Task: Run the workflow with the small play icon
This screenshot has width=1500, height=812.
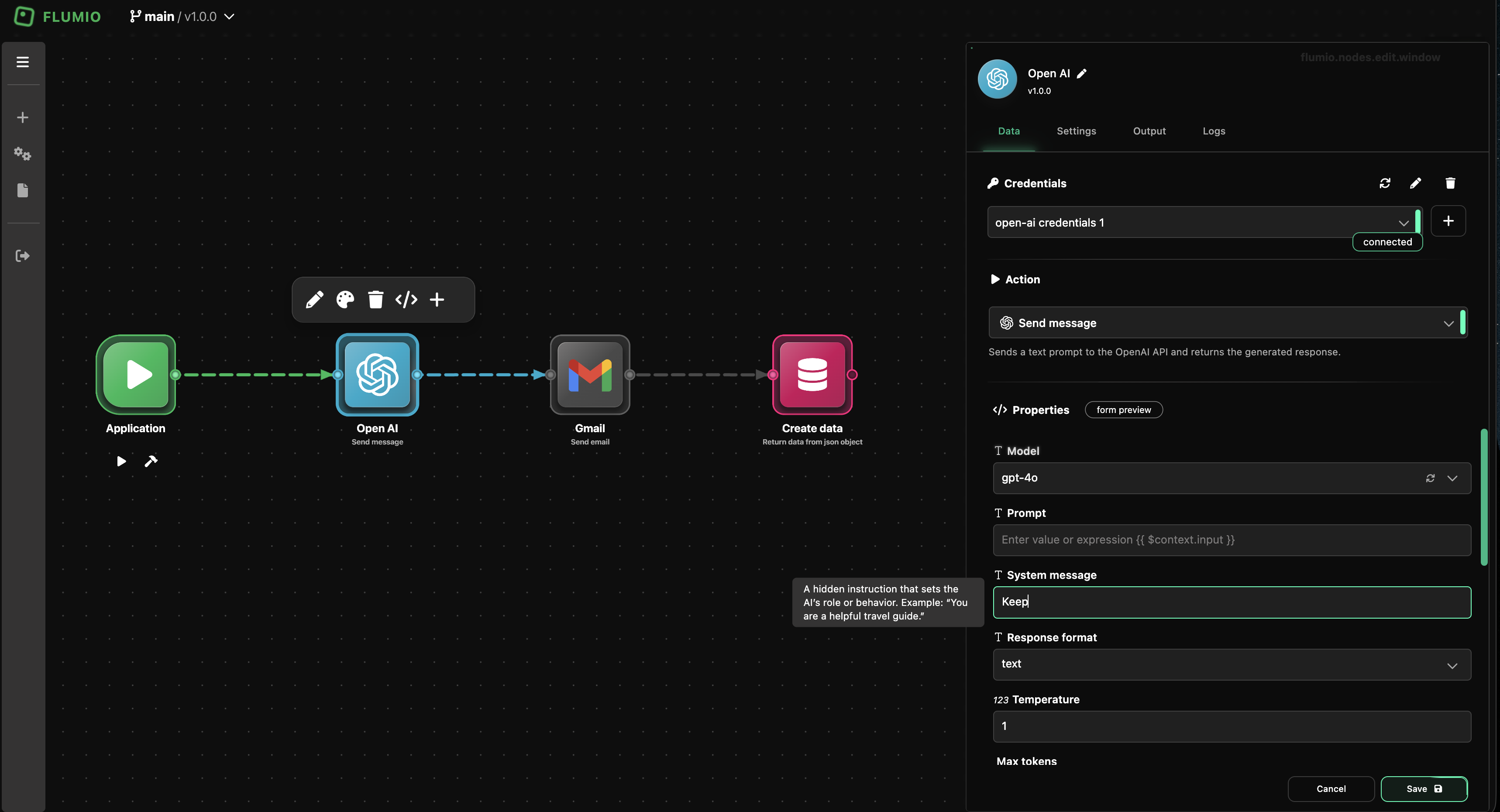Action: [121, 461]
